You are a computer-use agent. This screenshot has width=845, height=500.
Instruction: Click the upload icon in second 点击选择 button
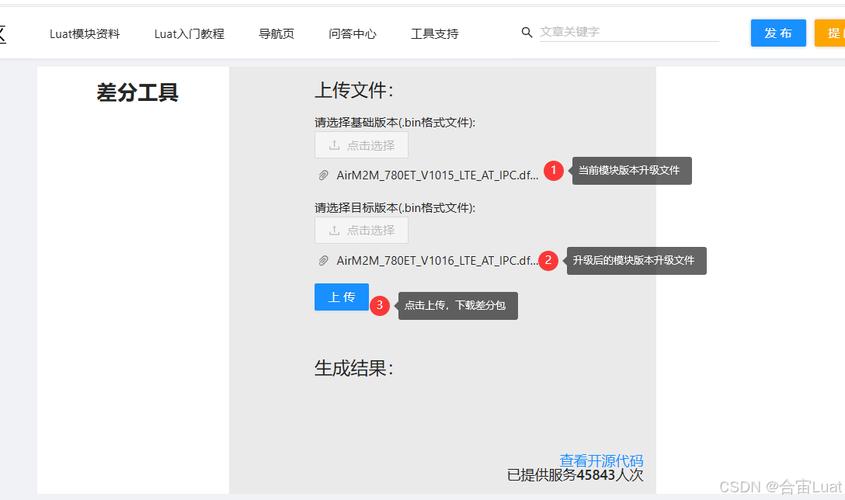[334, 231]
